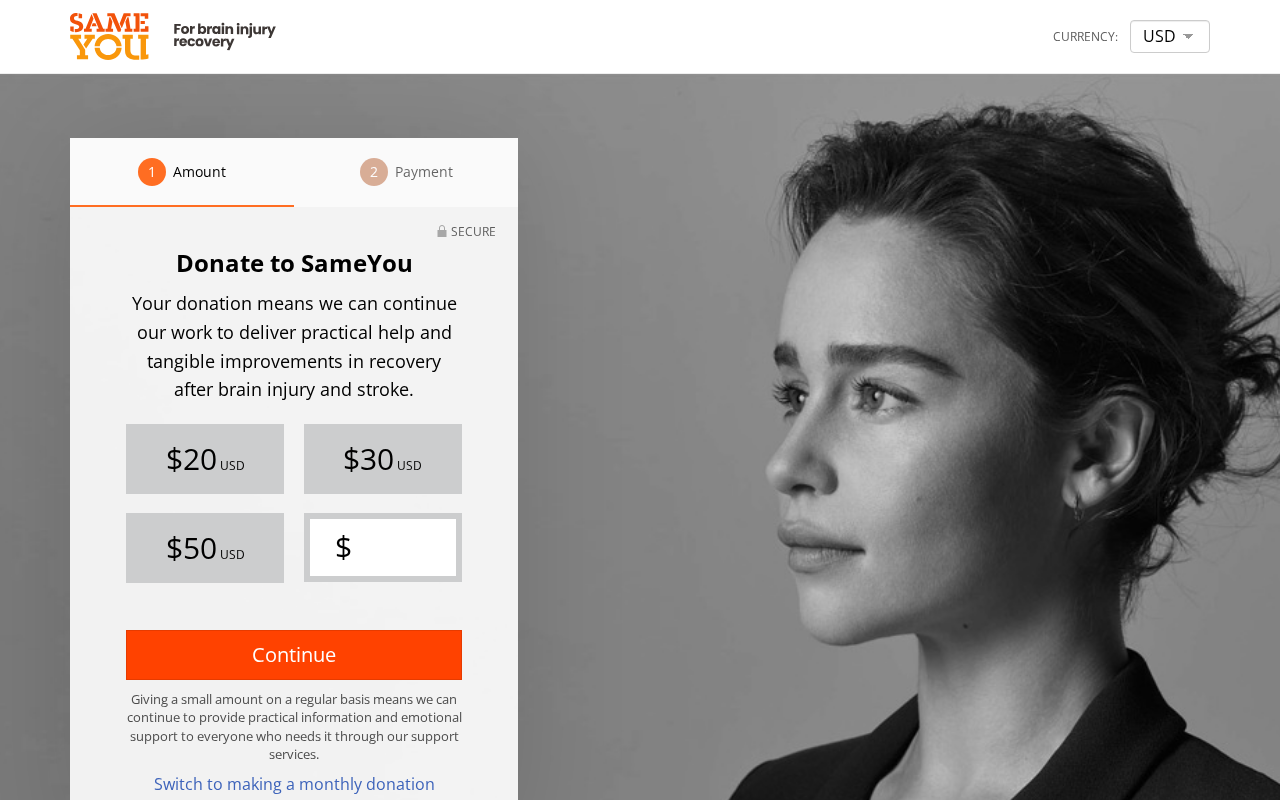The width and height of the screenshot is (1280, 800).
Task: Click the custom amount input field
Action: pyautogui.click(x=400, y=548)
